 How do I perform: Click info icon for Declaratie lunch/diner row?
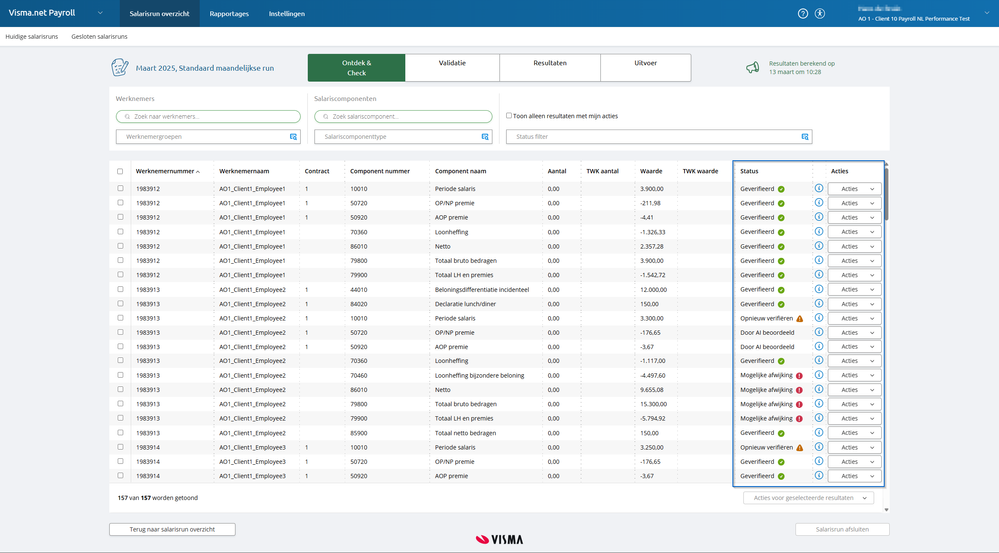pyautogui.click(x=819, y=303)
